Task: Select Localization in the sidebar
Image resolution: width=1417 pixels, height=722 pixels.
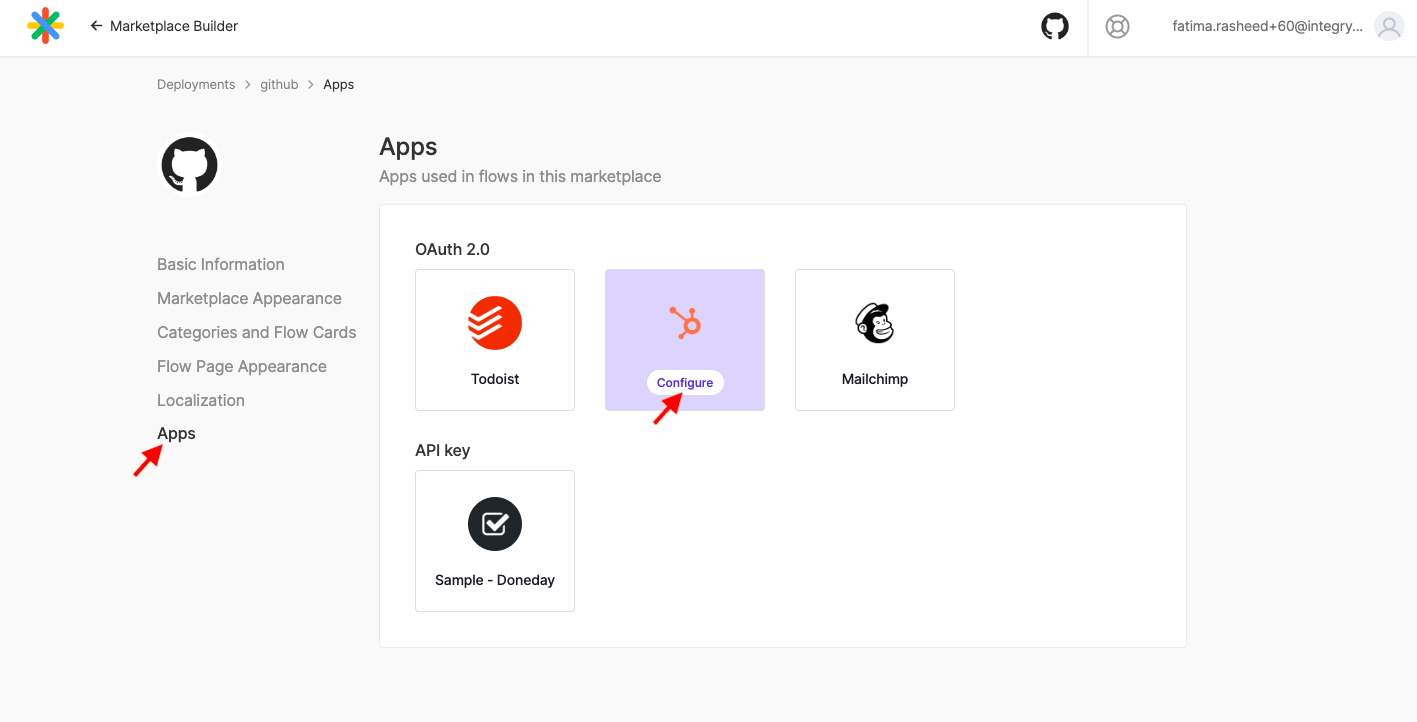Action: (201, 400)
